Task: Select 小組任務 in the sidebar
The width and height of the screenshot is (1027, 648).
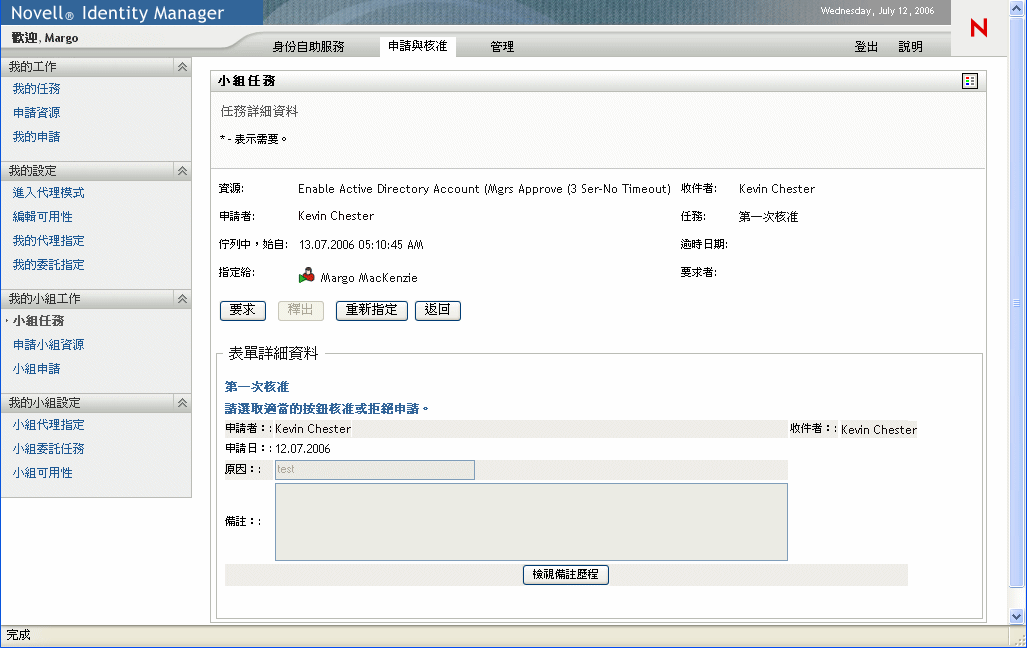Action: click(39, 320)
